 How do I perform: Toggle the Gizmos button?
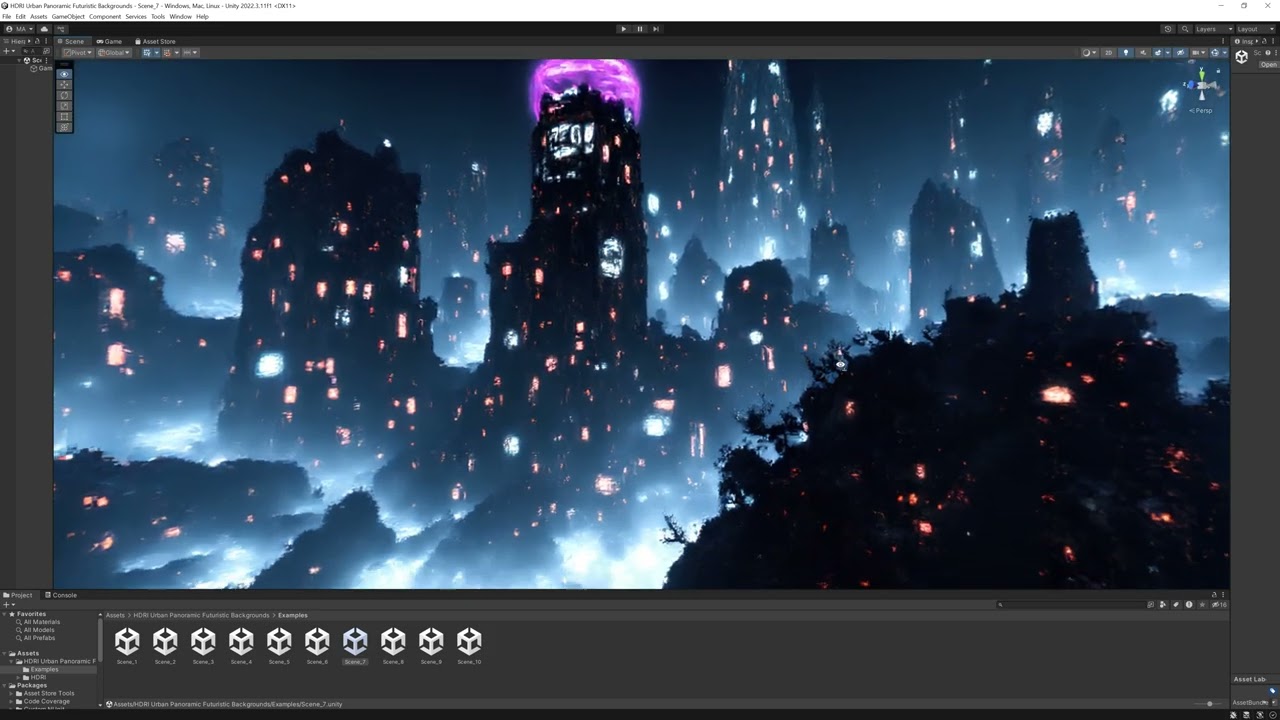coord(1215,52)
